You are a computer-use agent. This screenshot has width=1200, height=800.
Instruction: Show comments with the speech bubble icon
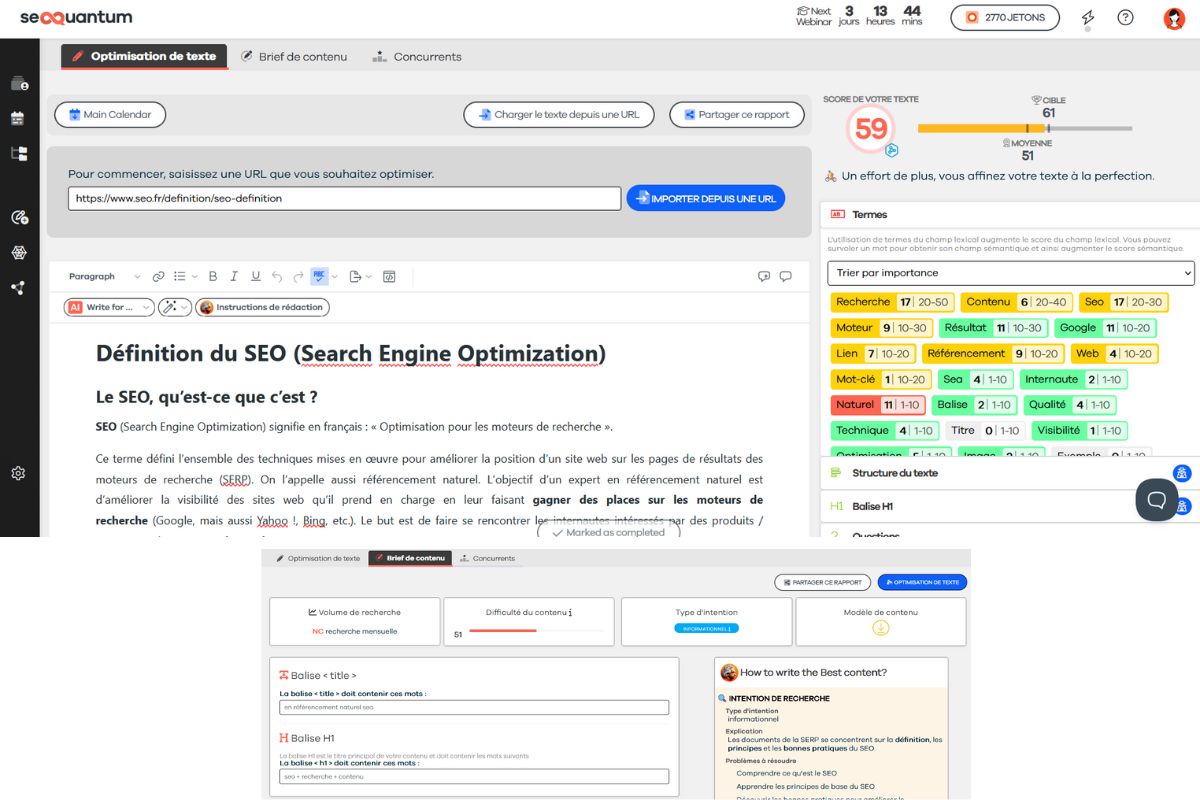click(x=786, y=276)
